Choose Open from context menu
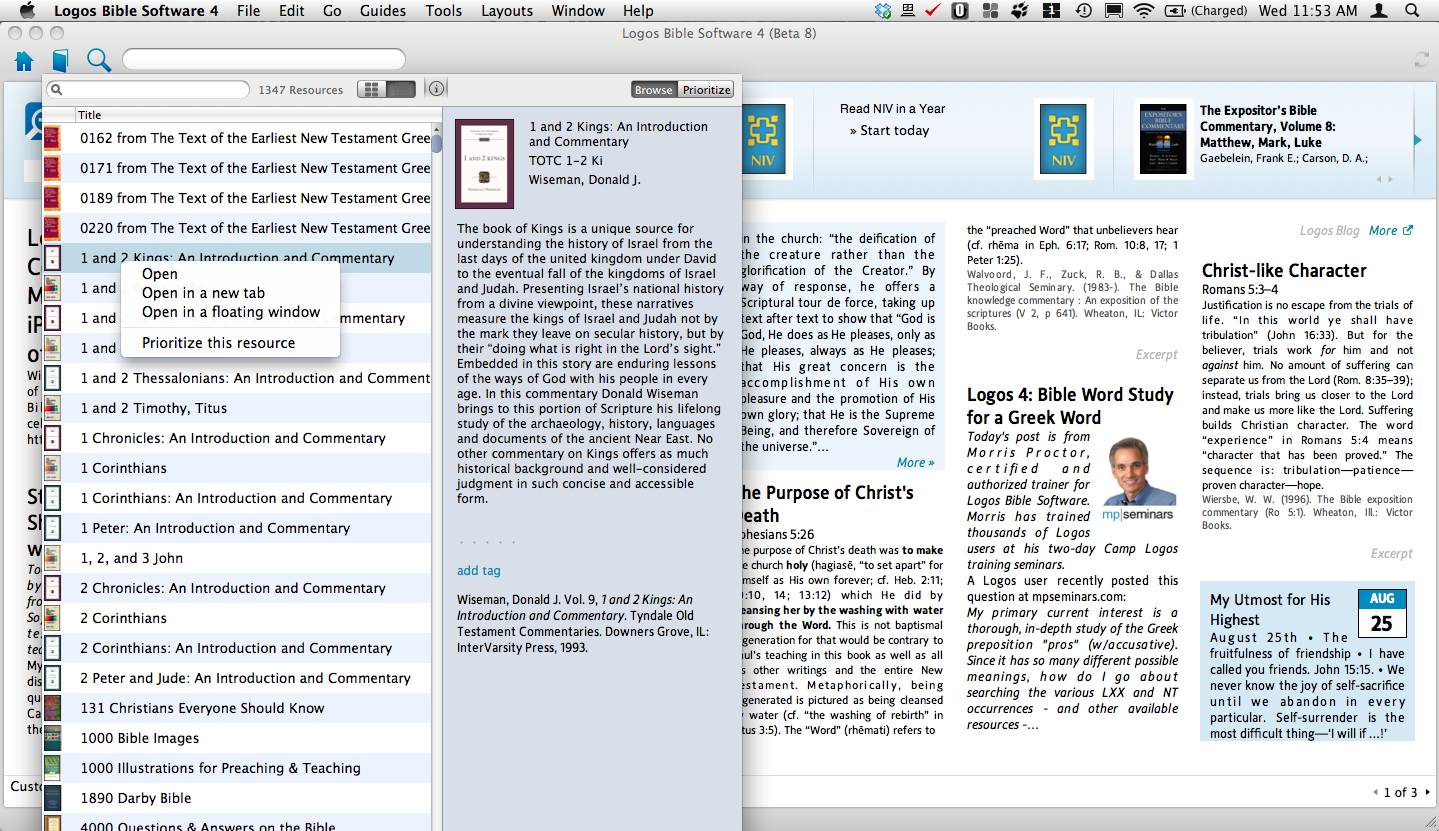This screenshot has height=831, width=1439. pyautogui.click(x=160, y=274)
